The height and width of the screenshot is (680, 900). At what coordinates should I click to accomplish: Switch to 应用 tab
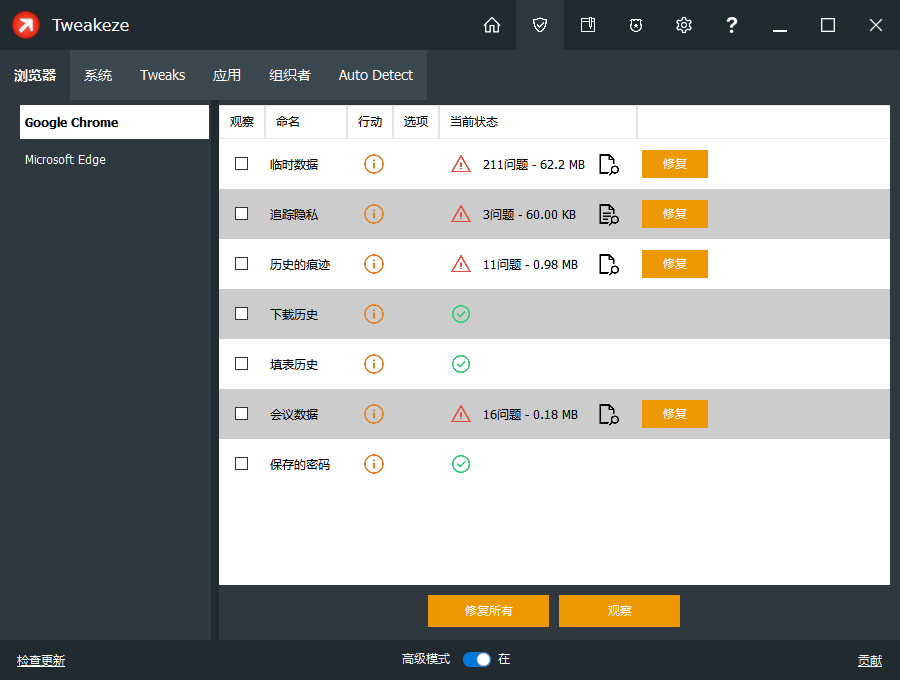pyautogui.click(x=227, y=75)
